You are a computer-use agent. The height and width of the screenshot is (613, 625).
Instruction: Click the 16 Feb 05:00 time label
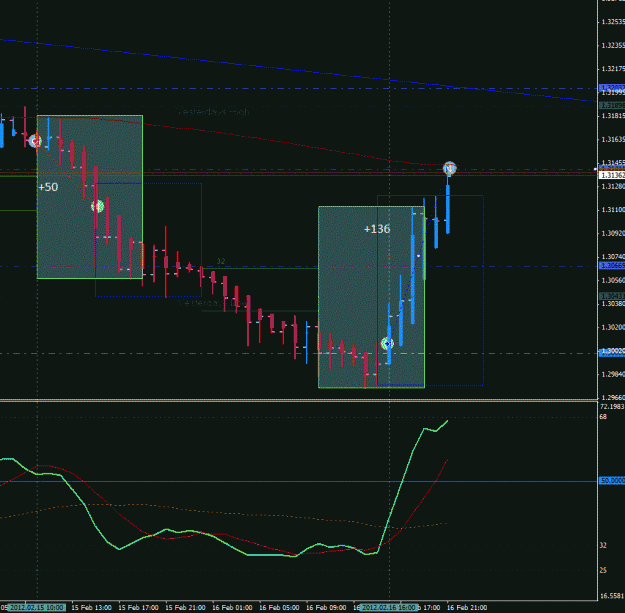coord(279,608)
